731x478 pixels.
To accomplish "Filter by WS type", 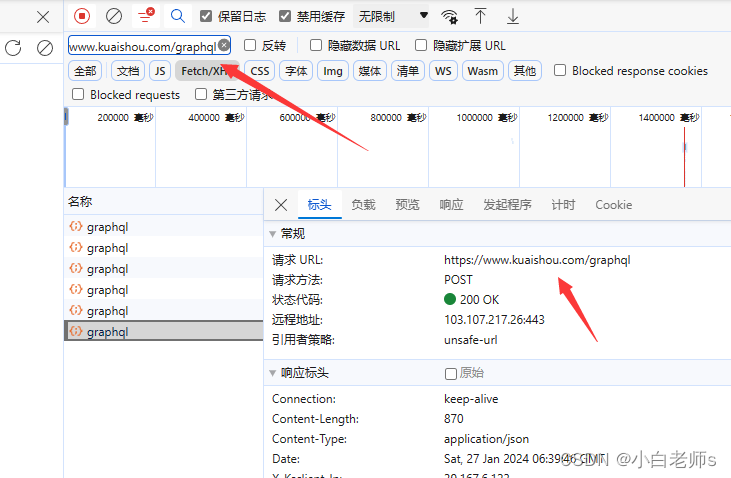I will [x=443, y=71].
